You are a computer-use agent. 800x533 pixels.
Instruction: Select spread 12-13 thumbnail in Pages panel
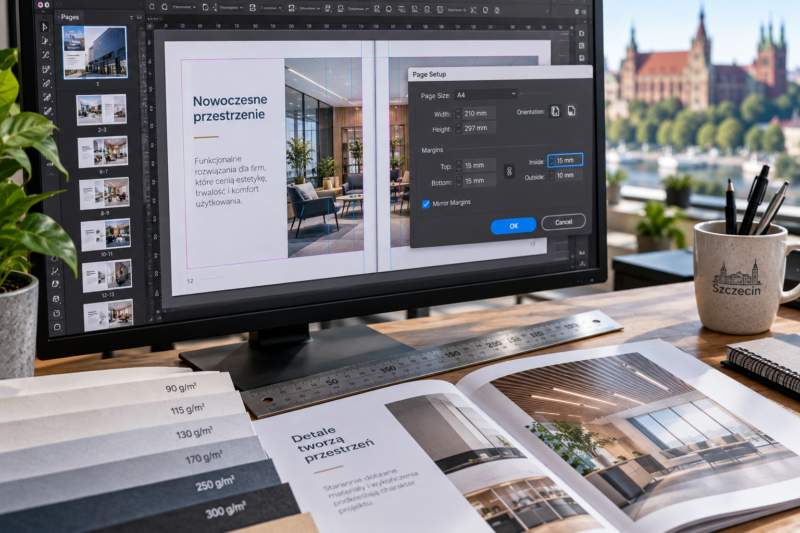coord(107,275)
